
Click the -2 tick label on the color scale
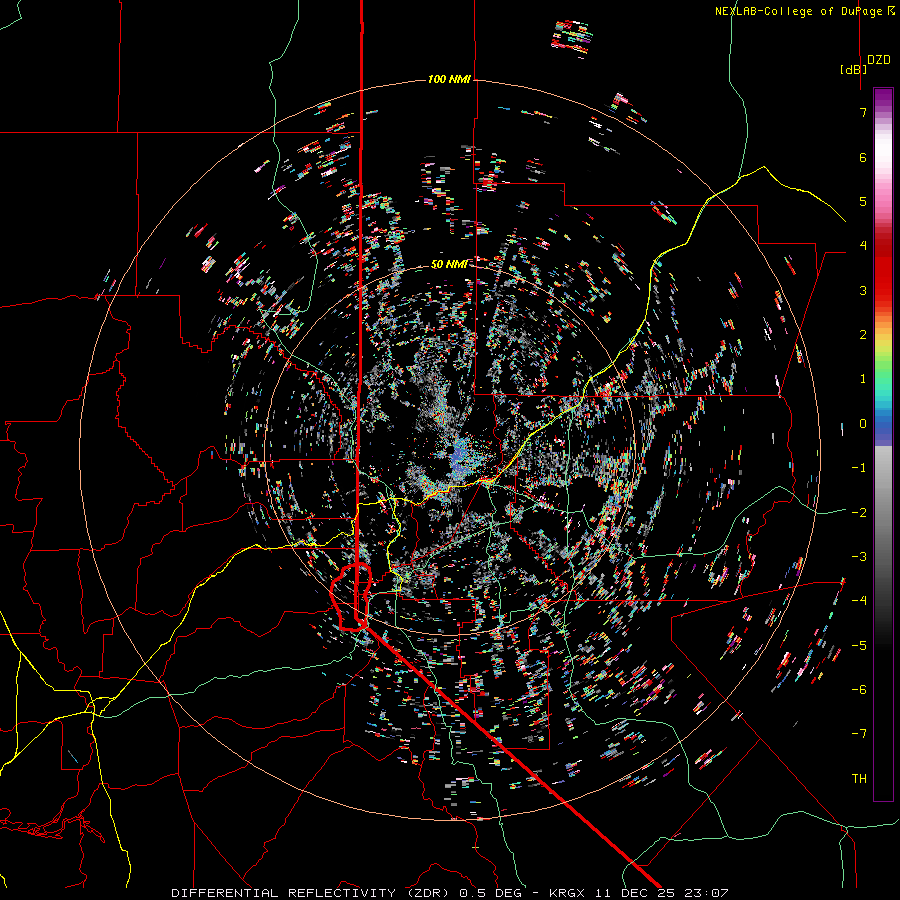(859, 512)
